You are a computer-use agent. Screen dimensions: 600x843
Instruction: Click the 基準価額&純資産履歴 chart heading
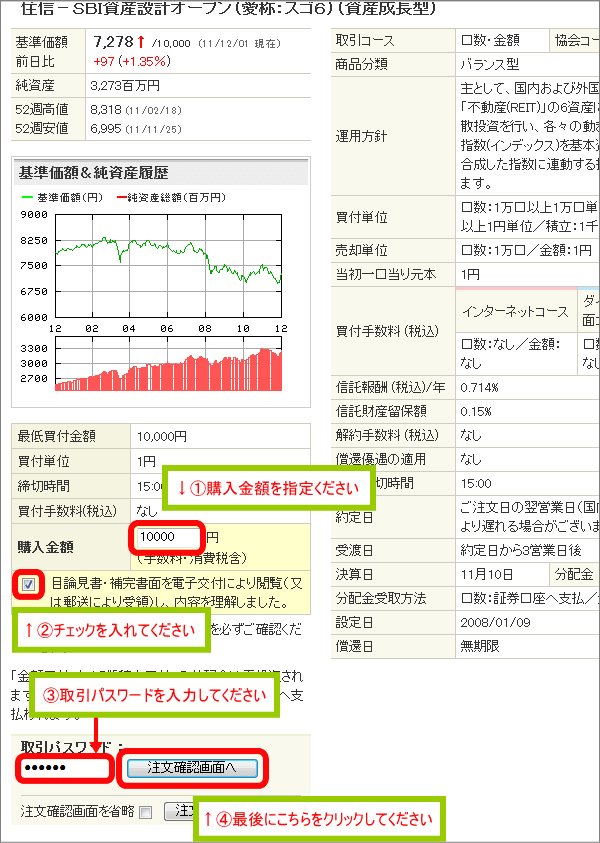tap(93, 173)
